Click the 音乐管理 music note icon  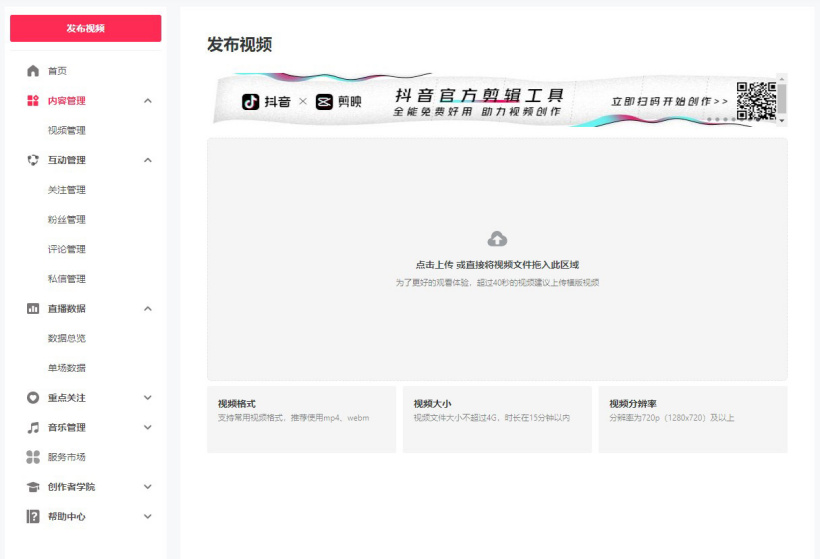pos(33,427)
